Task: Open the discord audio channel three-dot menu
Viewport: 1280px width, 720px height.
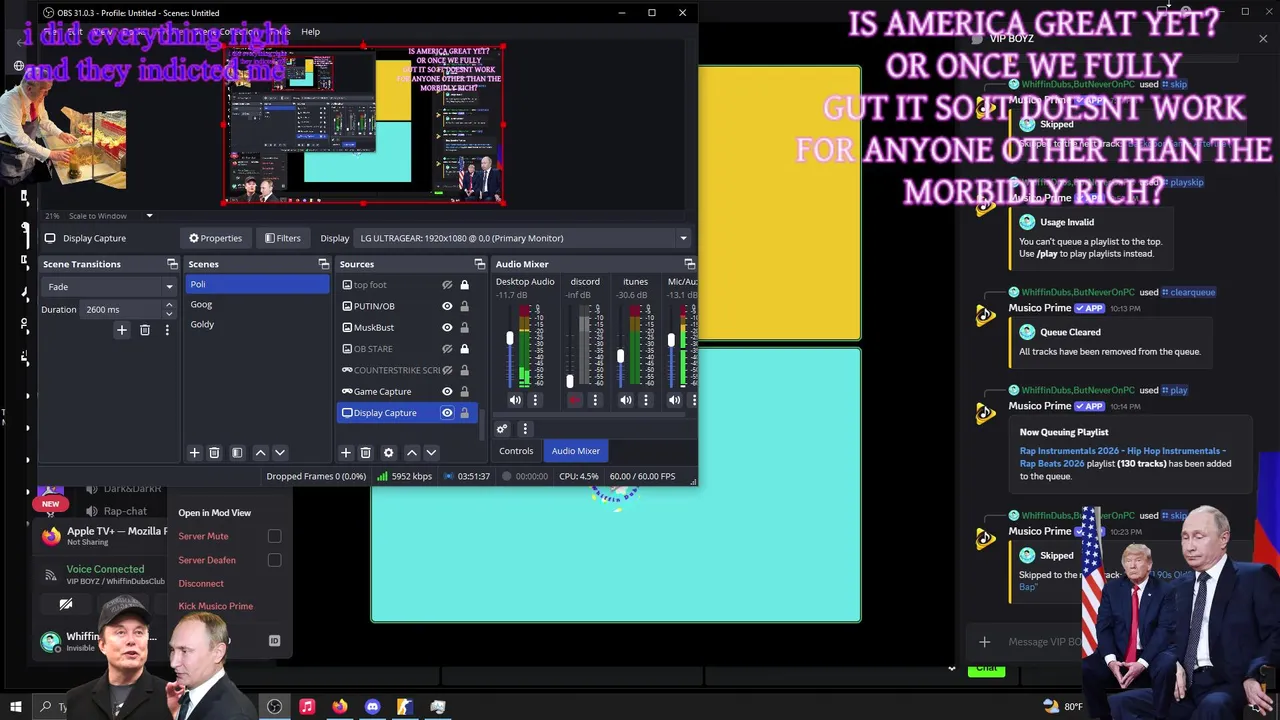Action: (595, 400)
